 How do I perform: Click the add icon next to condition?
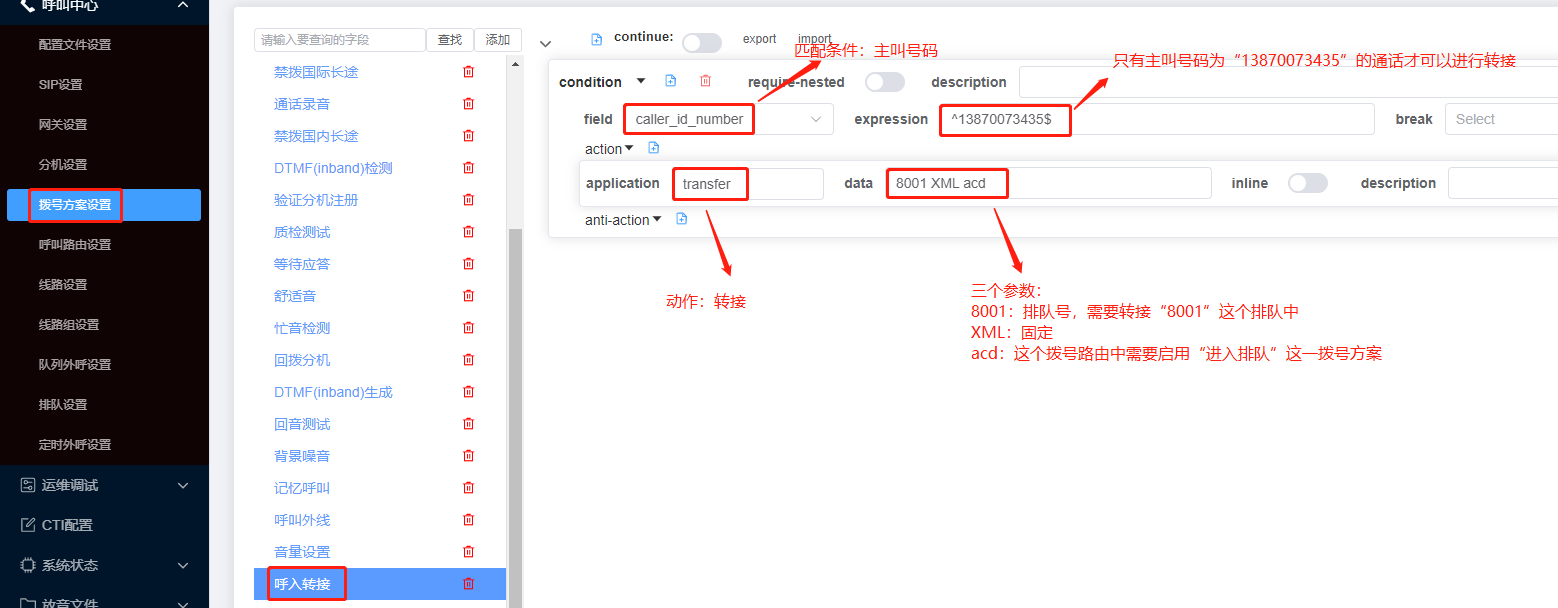(x=671, y=81)
